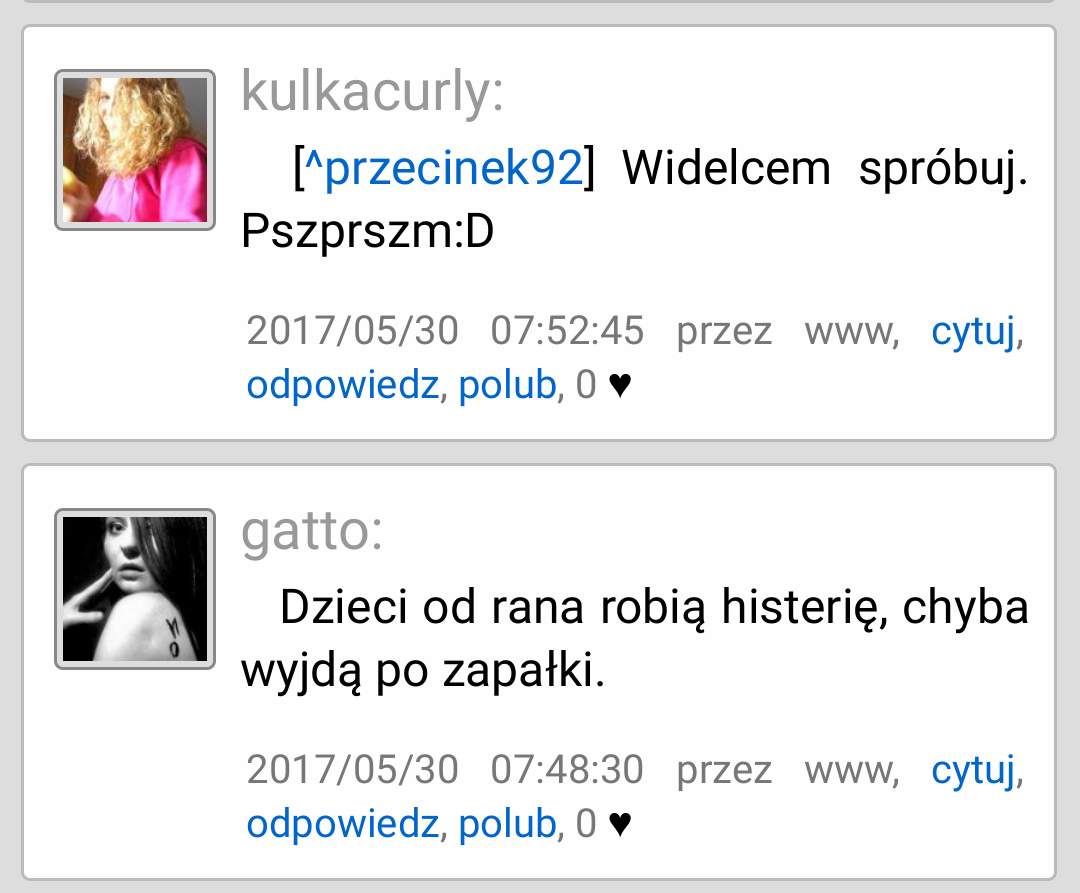Click odpowiedz under gatto's post

[x=343, y=823]
